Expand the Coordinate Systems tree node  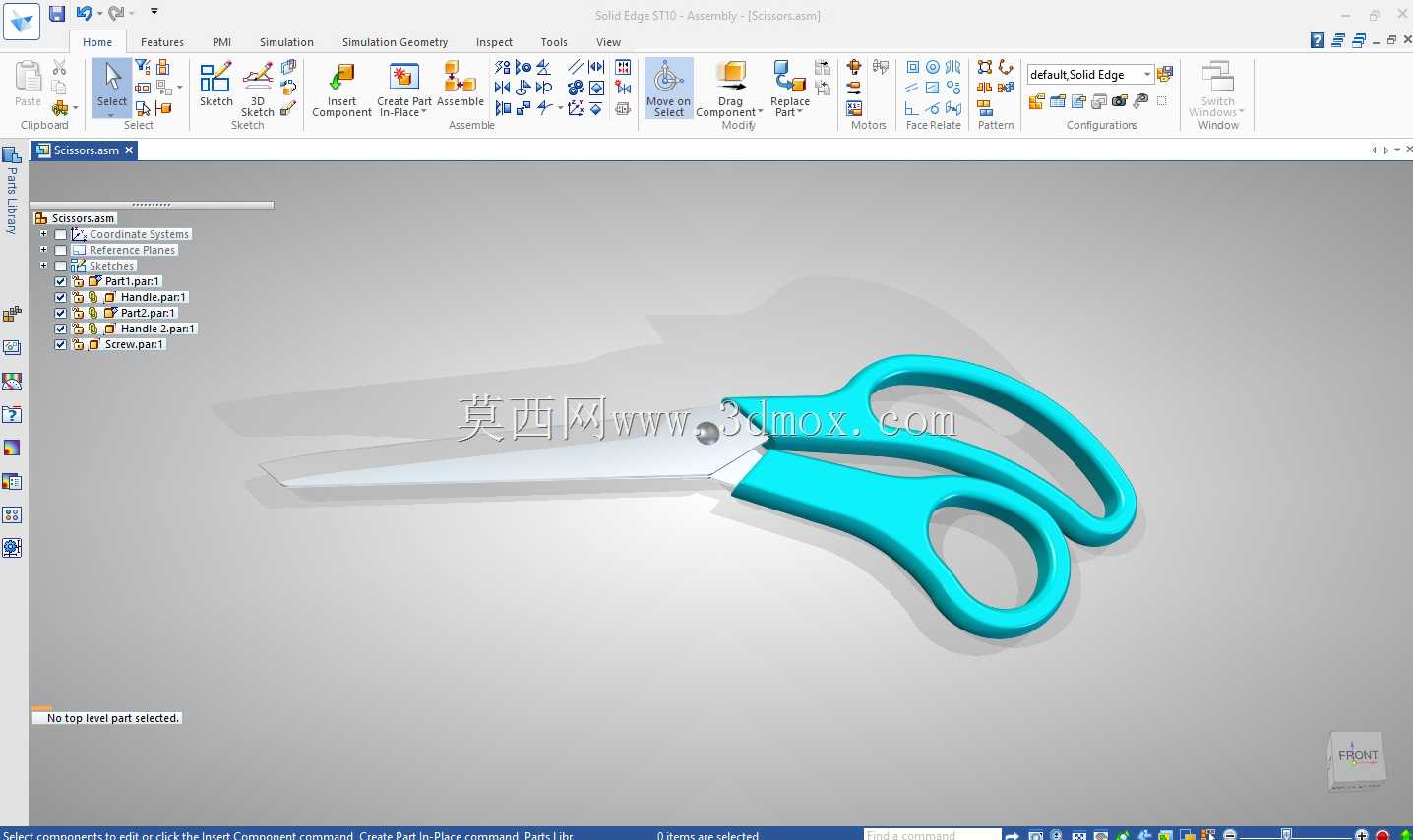43,234
